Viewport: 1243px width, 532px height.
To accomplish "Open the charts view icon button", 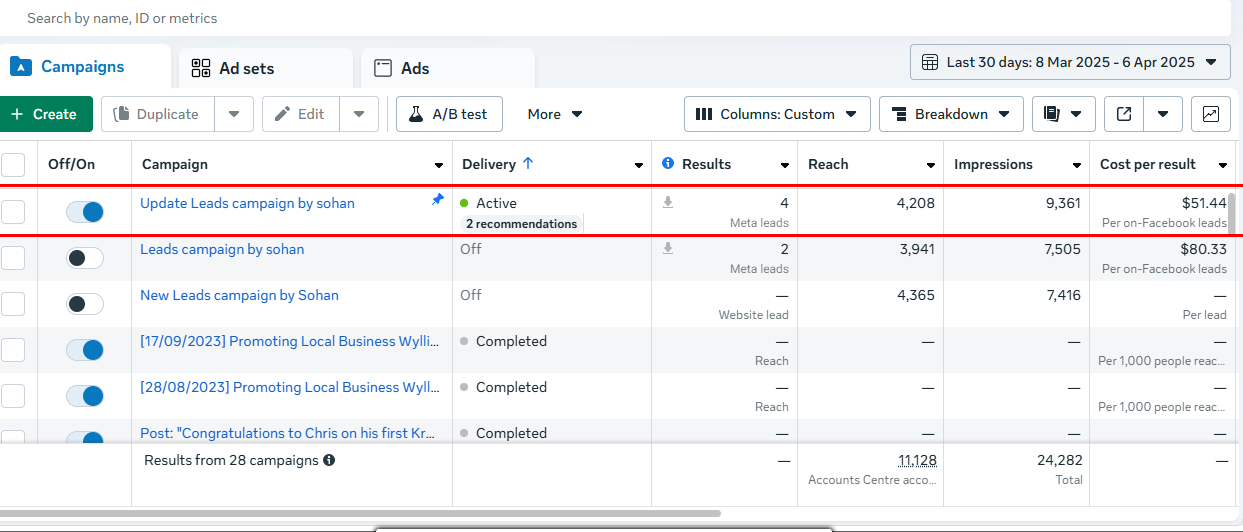I will [x=1210, y=114].
